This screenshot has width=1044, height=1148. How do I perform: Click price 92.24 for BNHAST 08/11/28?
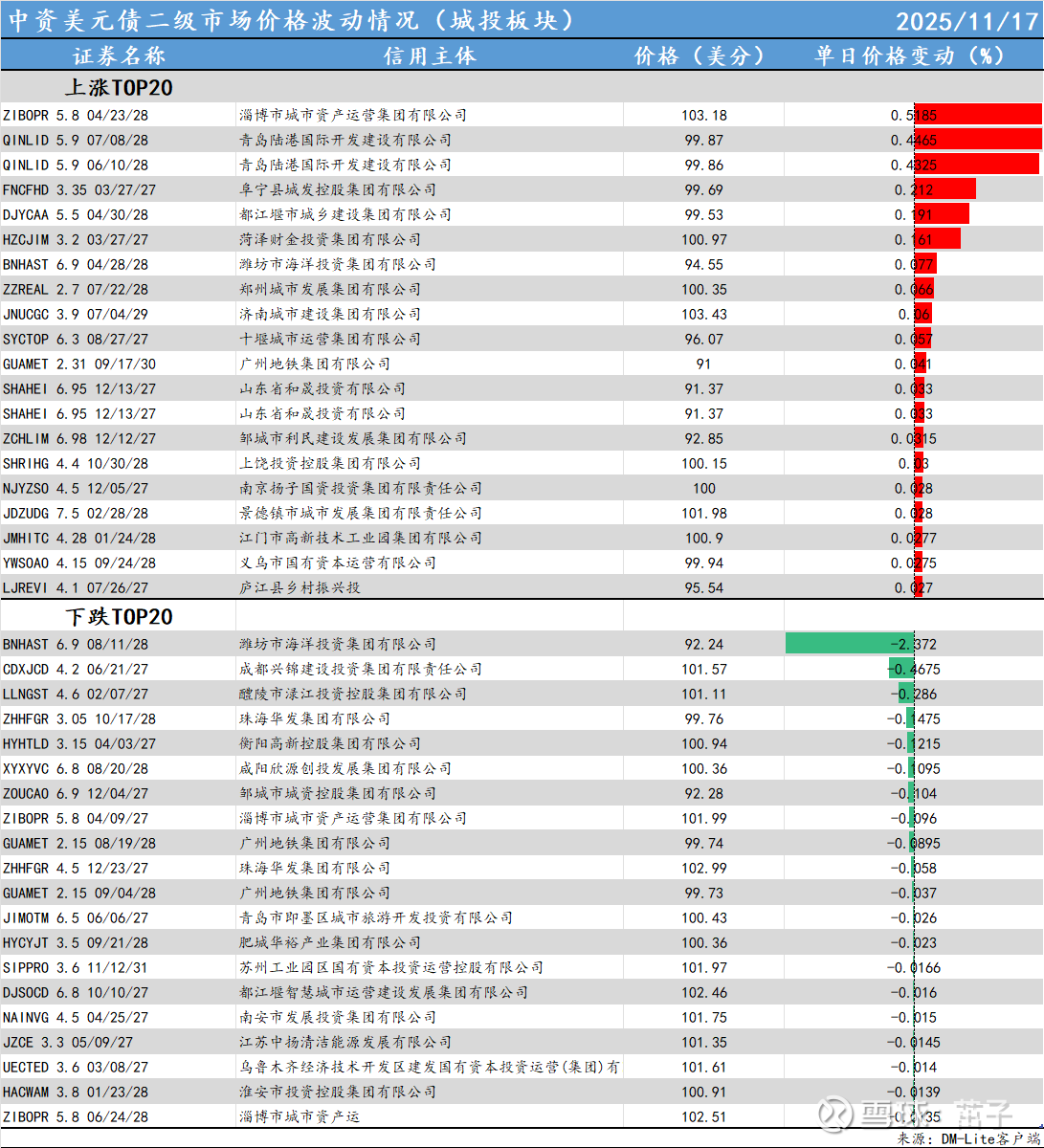(704, 644)
